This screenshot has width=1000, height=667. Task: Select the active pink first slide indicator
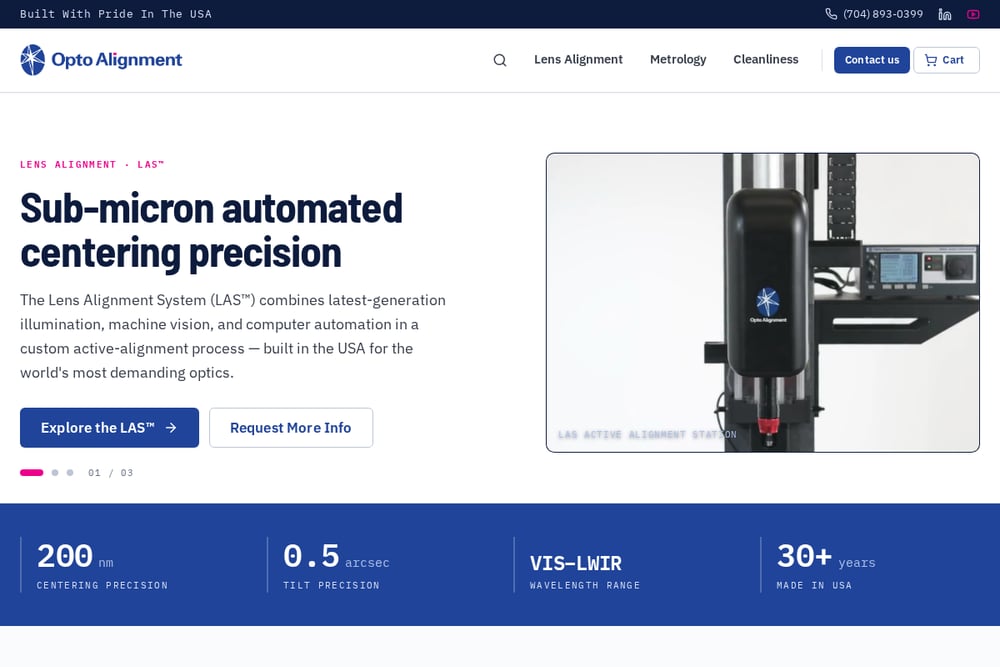31,473
